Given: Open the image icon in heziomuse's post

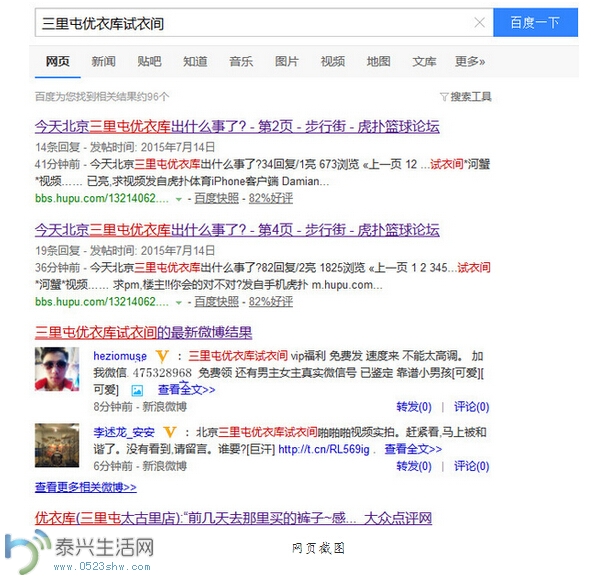Looking at the screenshot, I should pos(137,390).
